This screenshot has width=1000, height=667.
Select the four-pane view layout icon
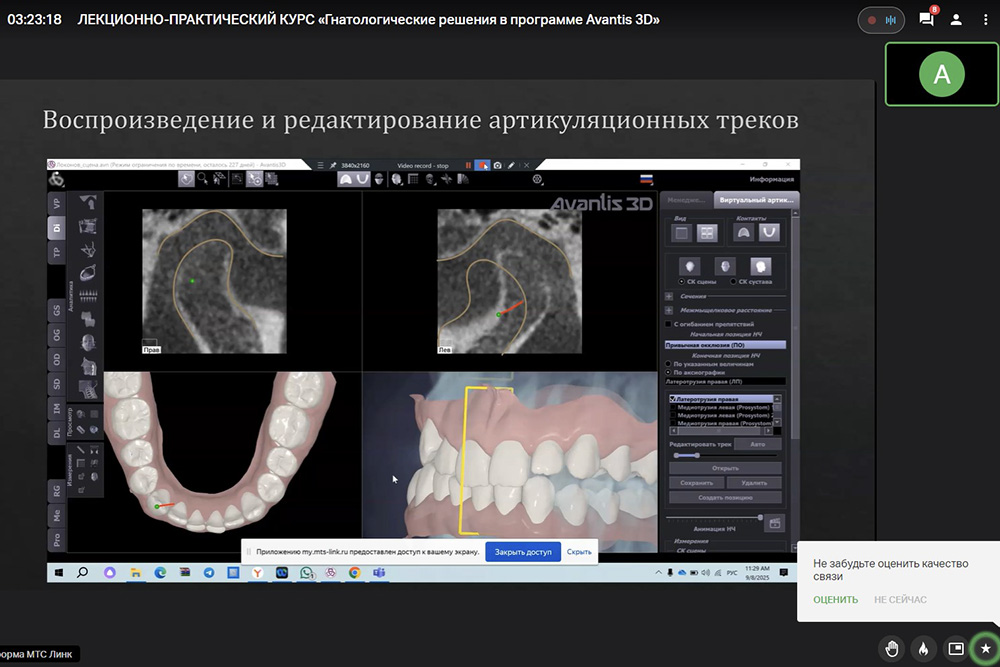coord(708,232)
